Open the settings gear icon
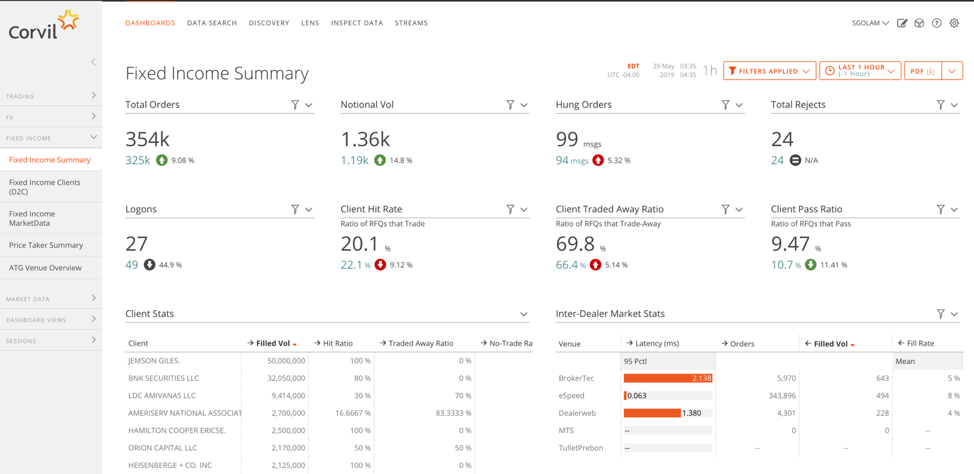 [x=955, y=23]
